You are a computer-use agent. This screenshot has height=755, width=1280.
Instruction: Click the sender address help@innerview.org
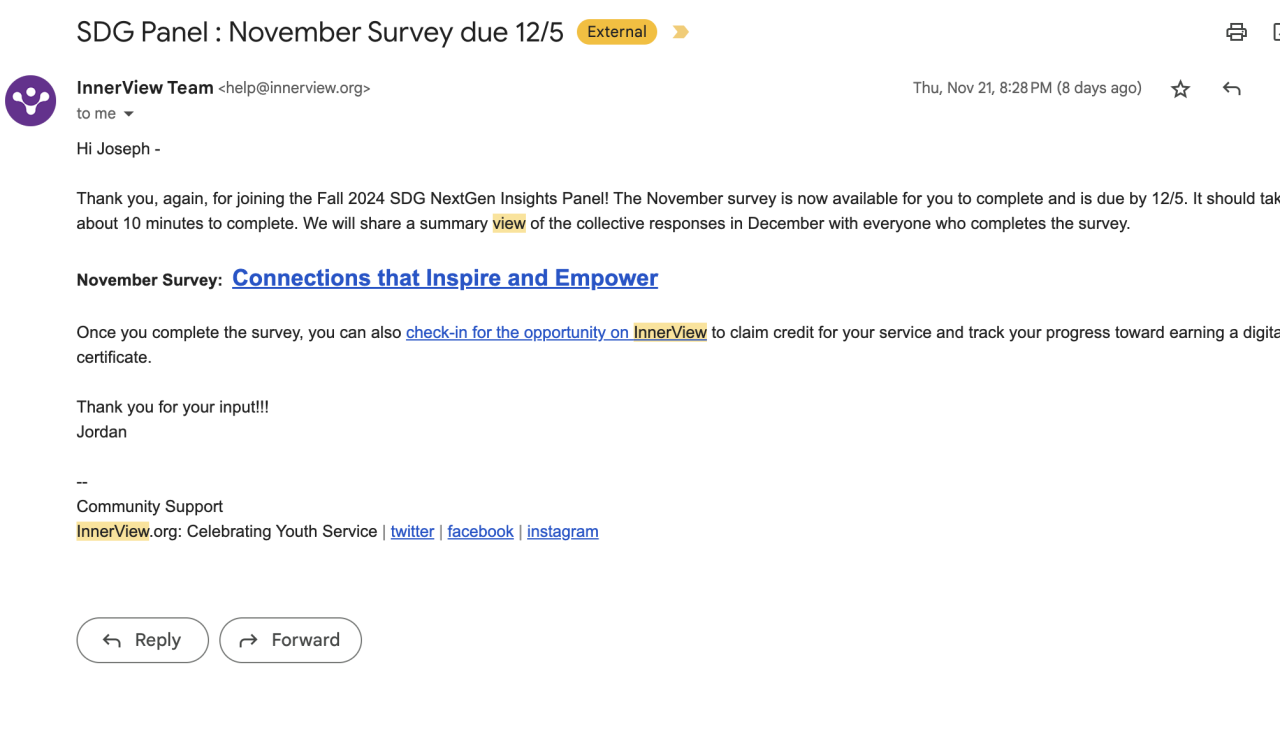tap(294, 88)
